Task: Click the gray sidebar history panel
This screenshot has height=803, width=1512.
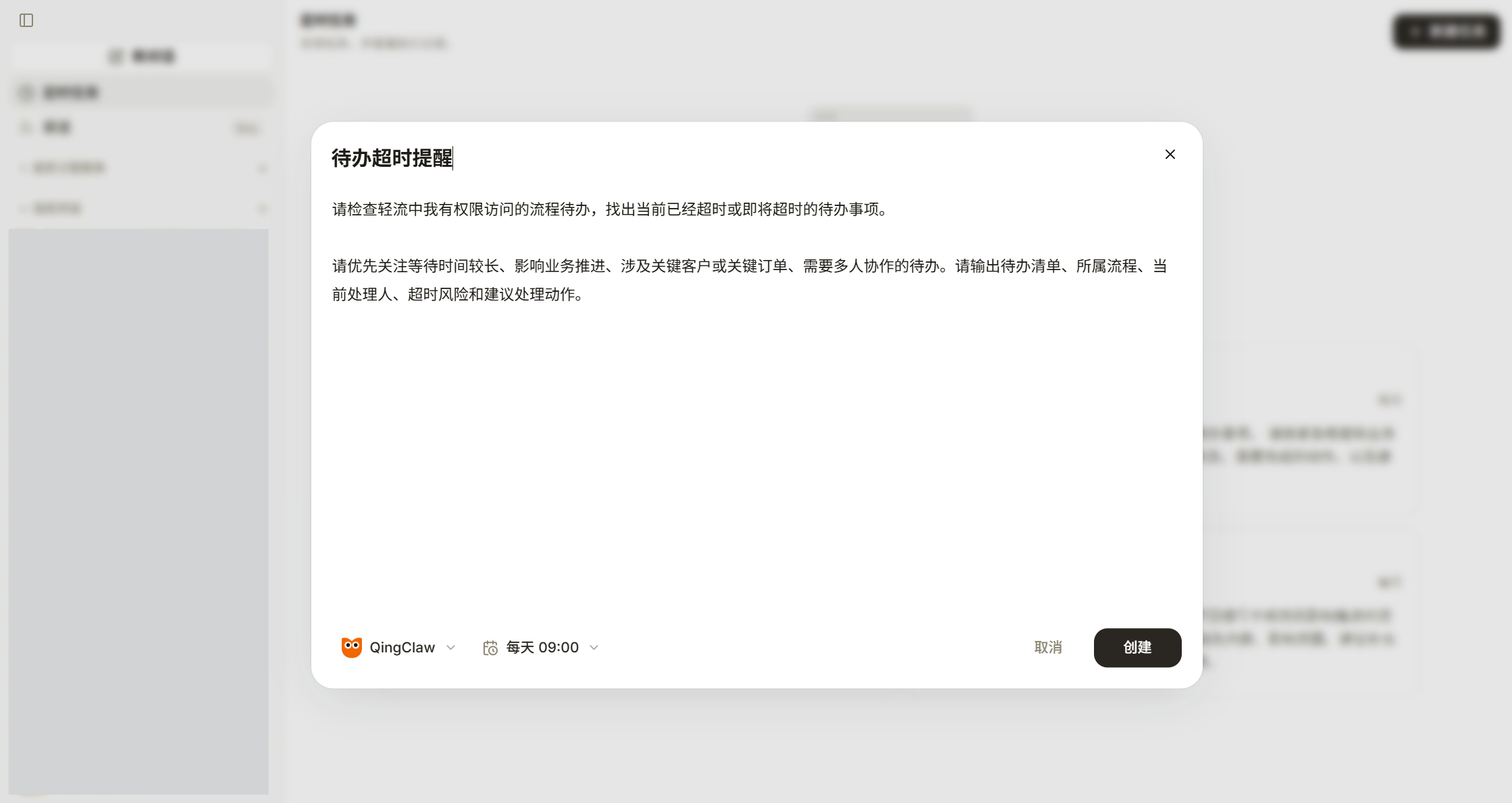Action: tap(138, 511)
